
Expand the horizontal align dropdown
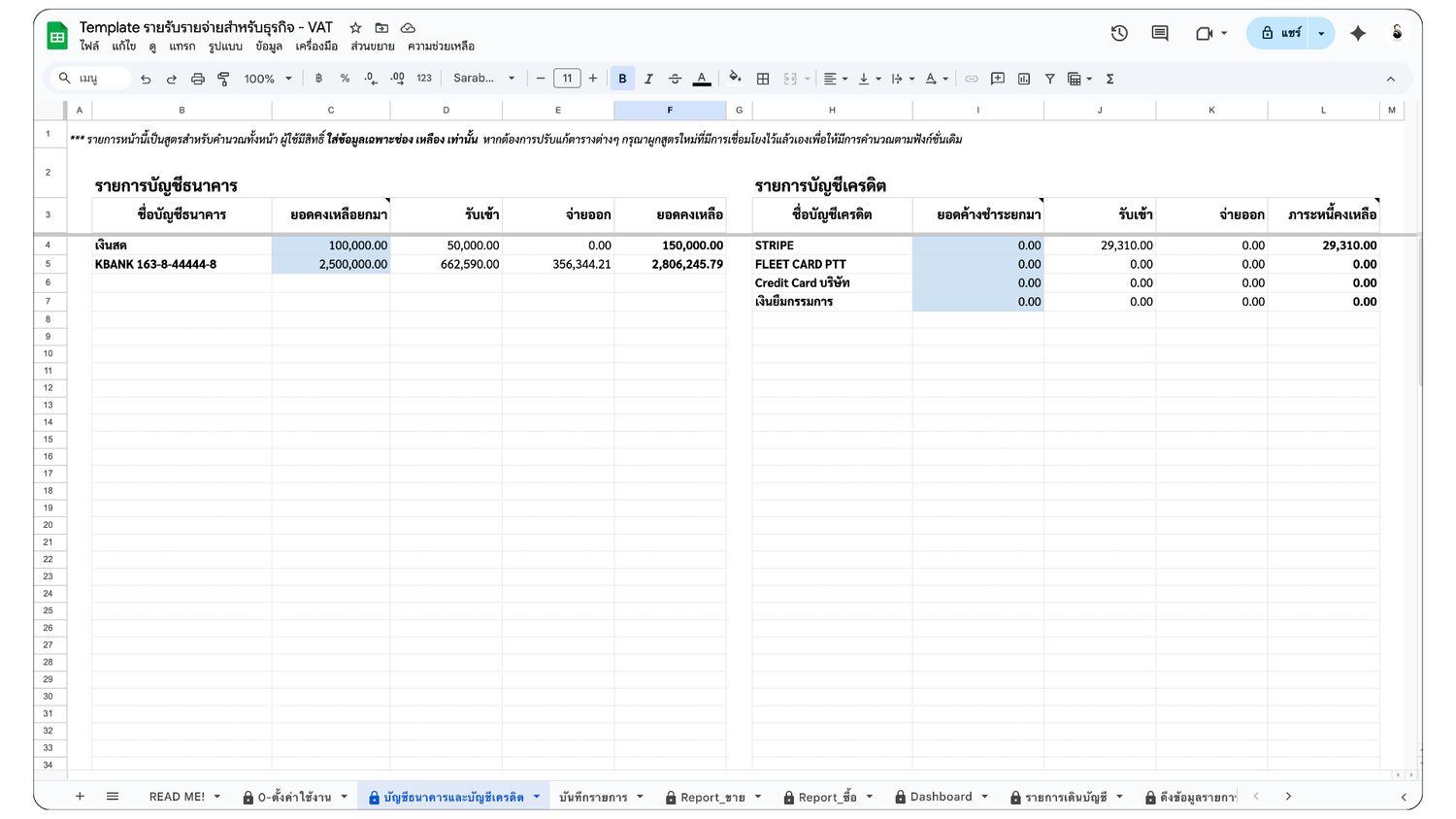835,79
